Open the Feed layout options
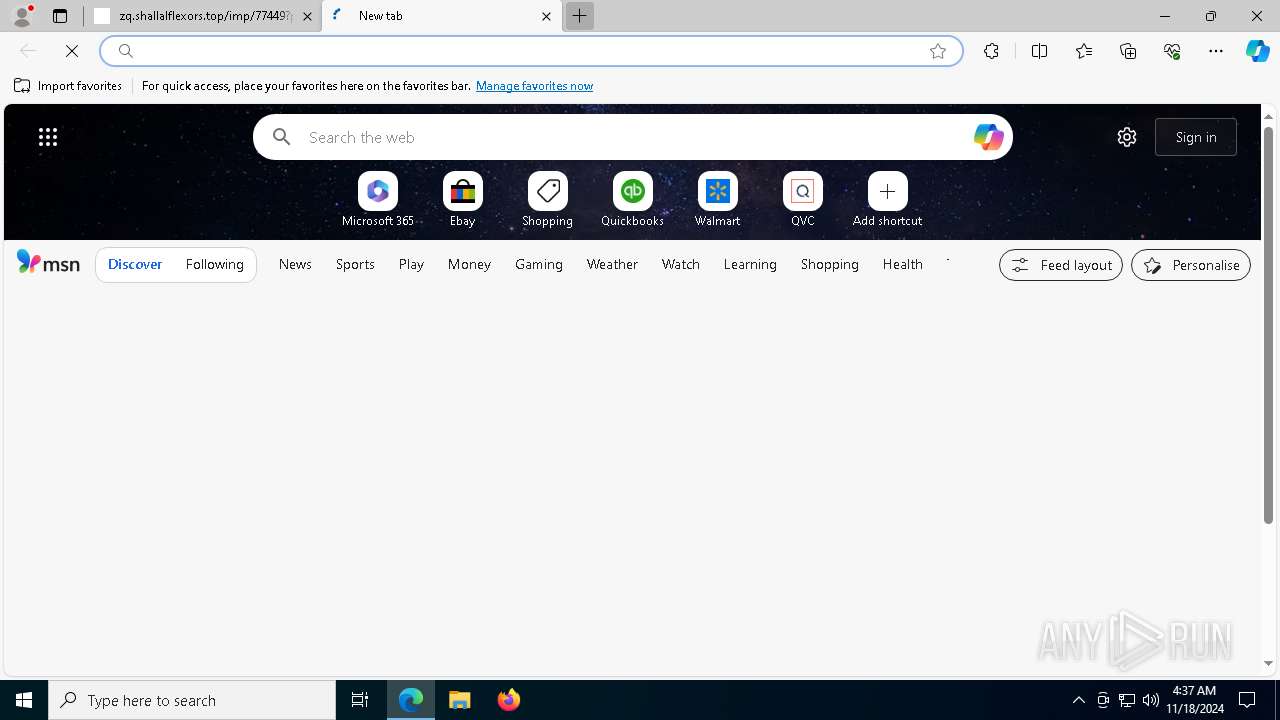This screenshot has height=720, width=1280. [x=1061, y=265]
